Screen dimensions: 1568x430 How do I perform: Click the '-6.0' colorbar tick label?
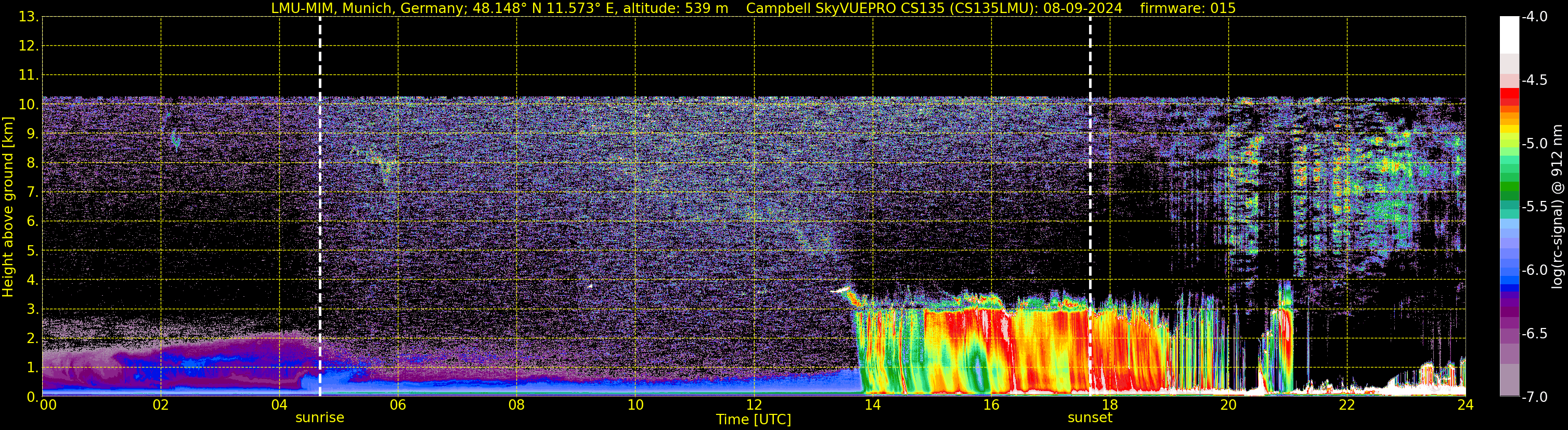[1535, 270]
